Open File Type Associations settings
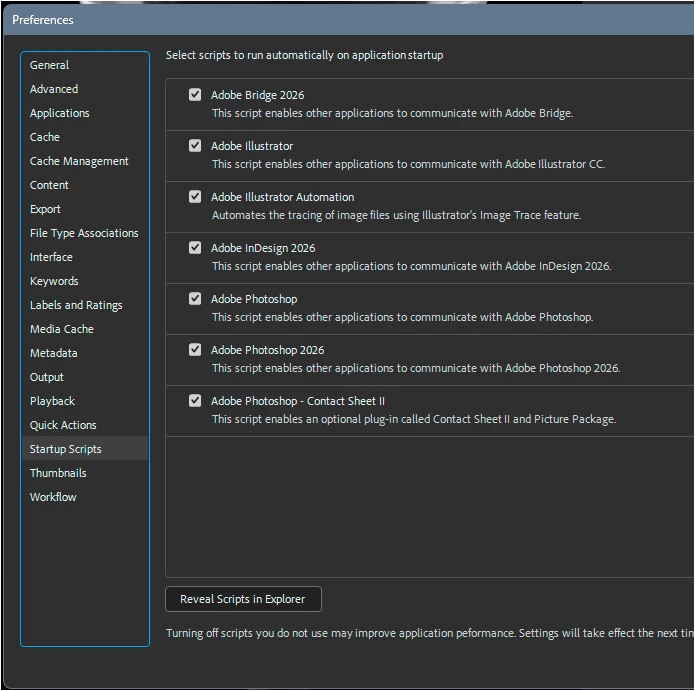The image size is (695, 691). coord(84,233)
